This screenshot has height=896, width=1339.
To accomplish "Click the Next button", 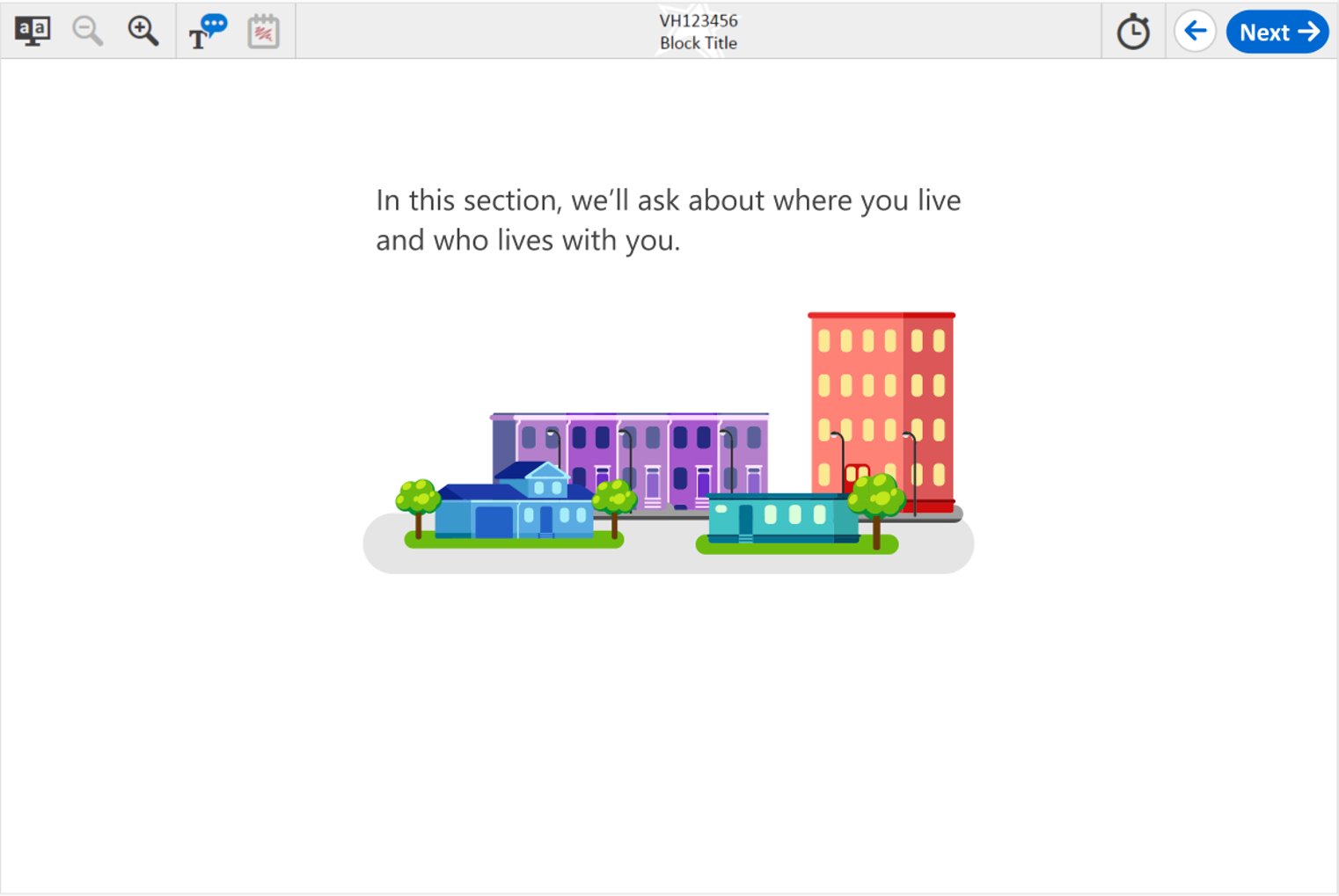I will point(1277,33).
